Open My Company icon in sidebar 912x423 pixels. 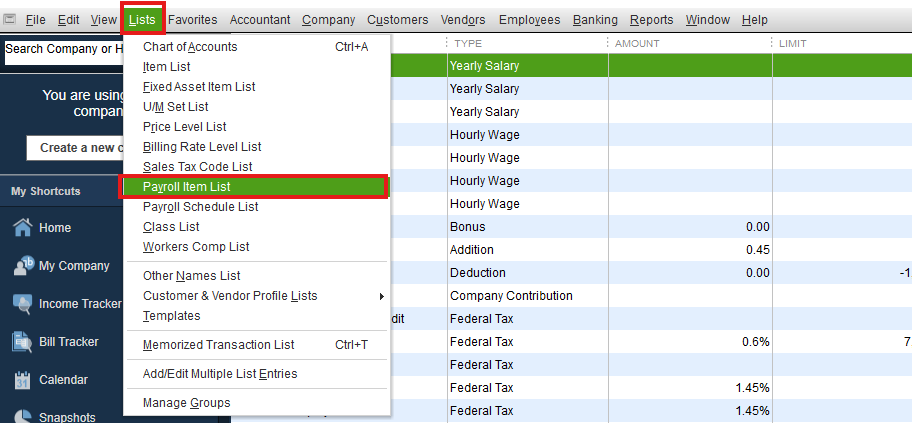pos(22,266)
